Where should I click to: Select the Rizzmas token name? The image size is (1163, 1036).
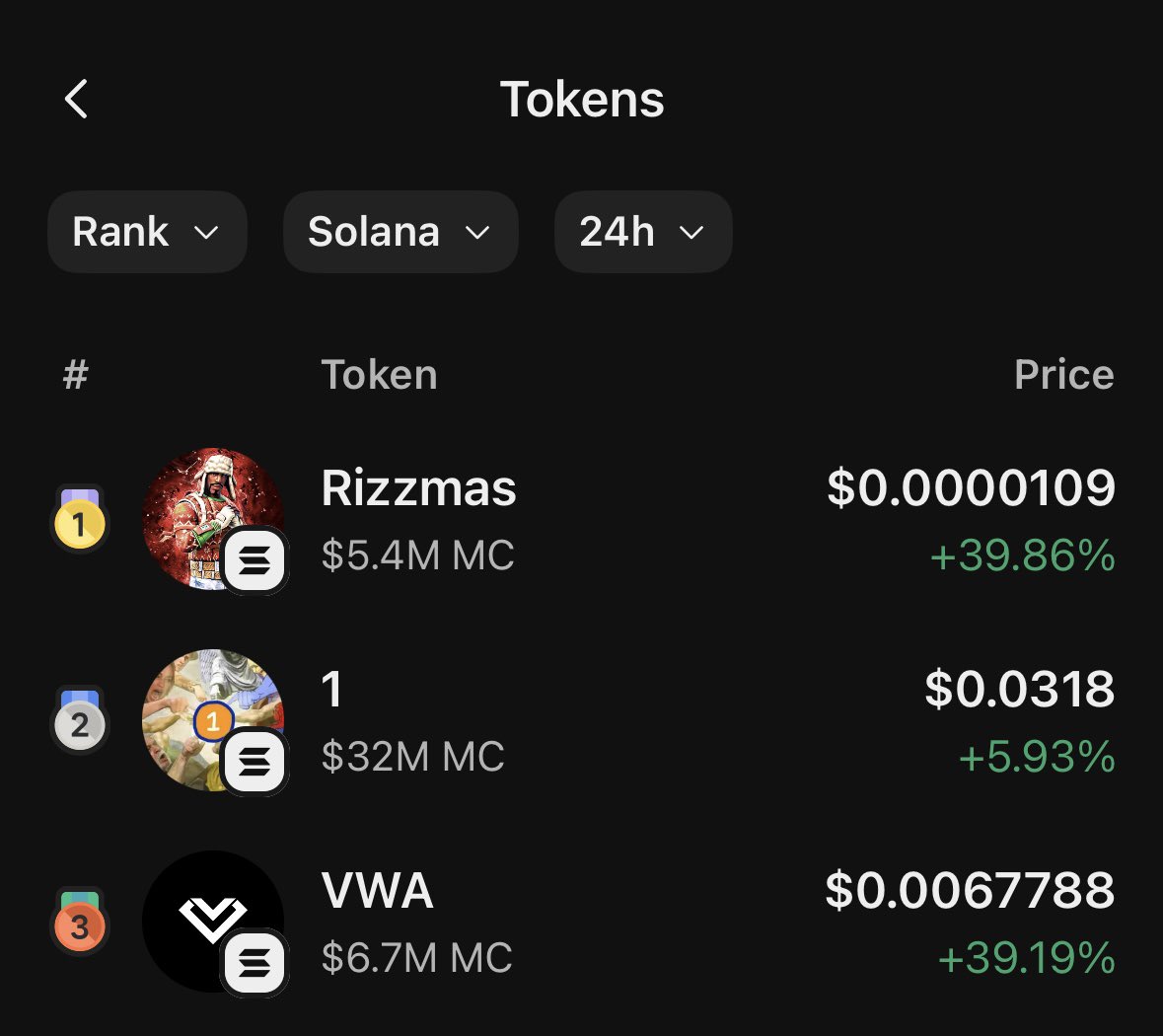pos(418,488)
